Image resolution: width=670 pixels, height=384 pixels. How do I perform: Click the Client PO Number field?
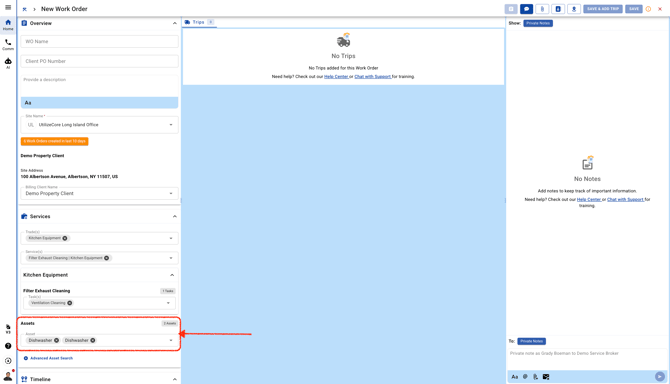100,61
